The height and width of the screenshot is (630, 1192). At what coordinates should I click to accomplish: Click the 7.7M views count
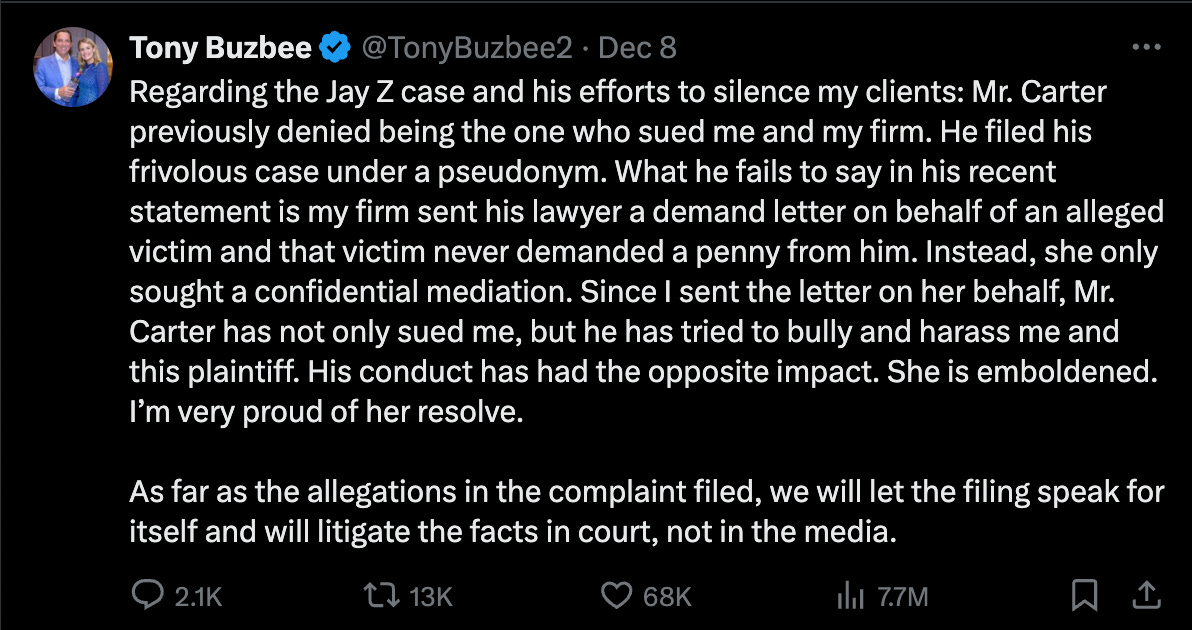(x=902, y=597)
